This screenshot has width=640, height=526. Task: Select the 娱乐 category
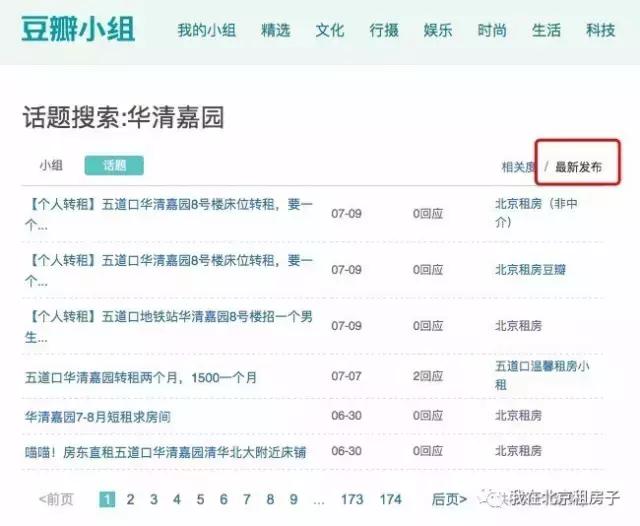(x=438, y=30)
